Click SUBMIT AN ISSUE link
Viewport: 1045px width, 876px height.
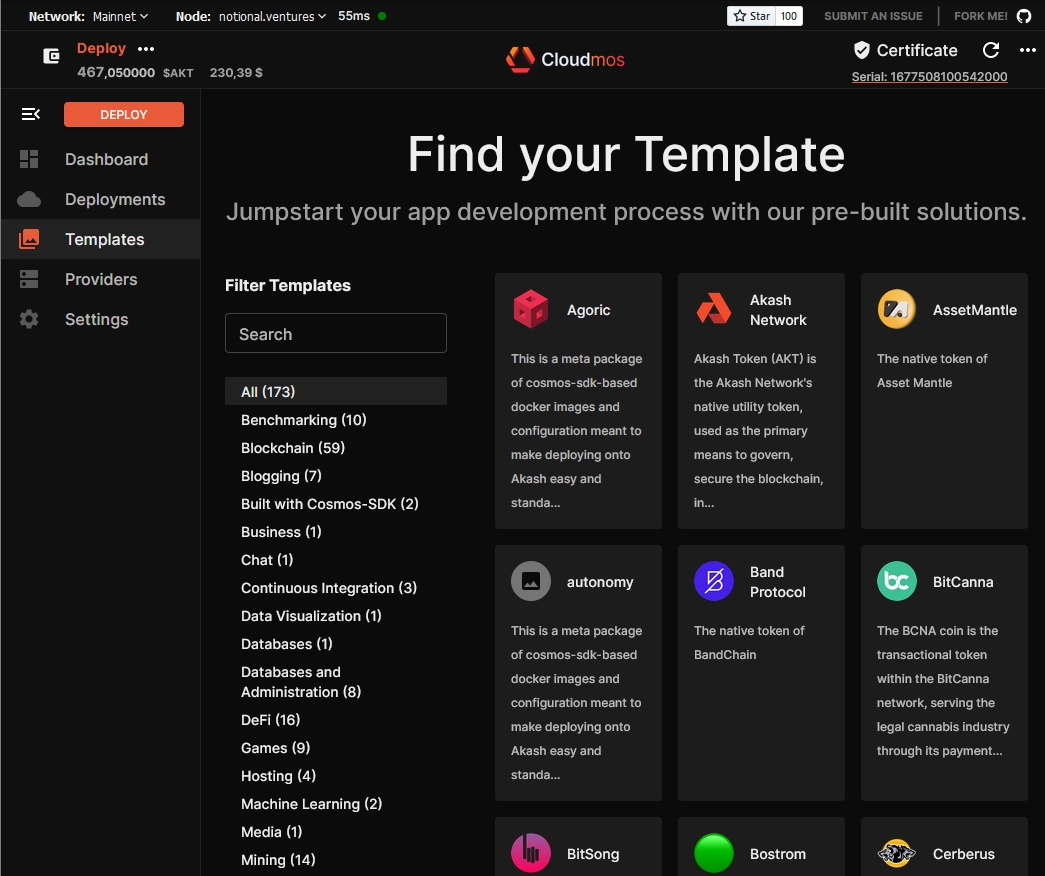(873, 16)
